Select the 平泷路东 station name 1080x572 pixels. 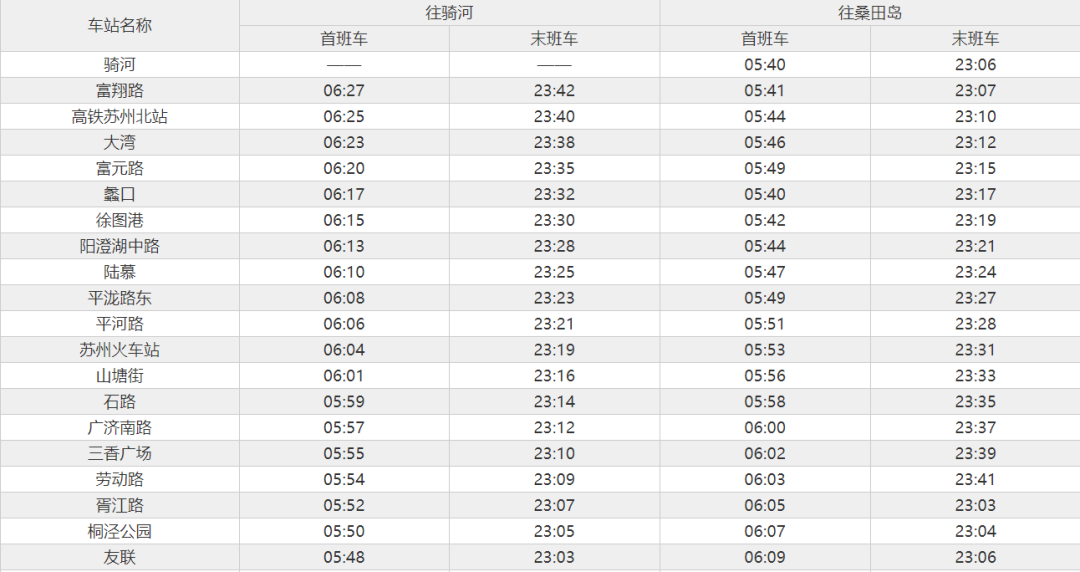click(119, 298)
